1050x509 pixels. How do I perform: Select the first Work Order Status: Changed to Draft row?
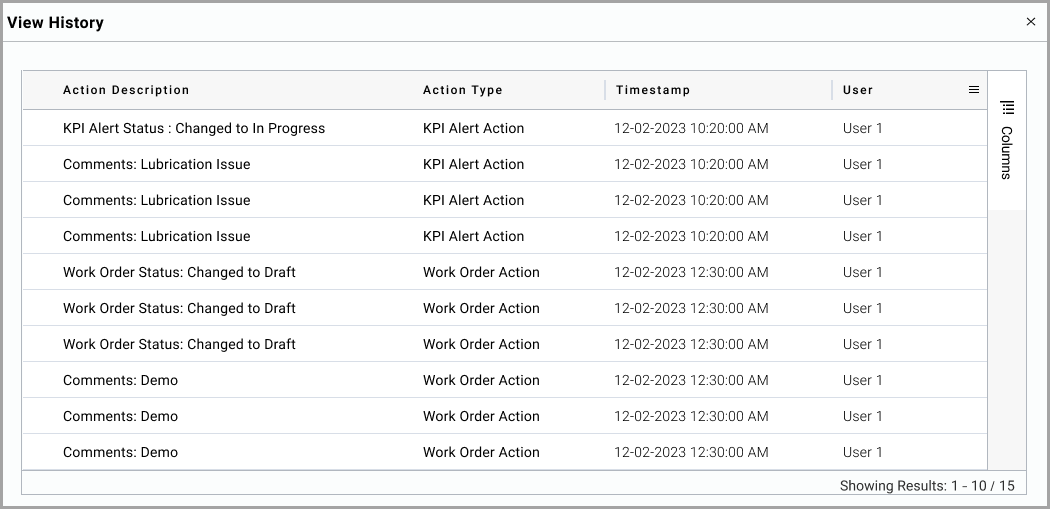click(x=505, y=272)
